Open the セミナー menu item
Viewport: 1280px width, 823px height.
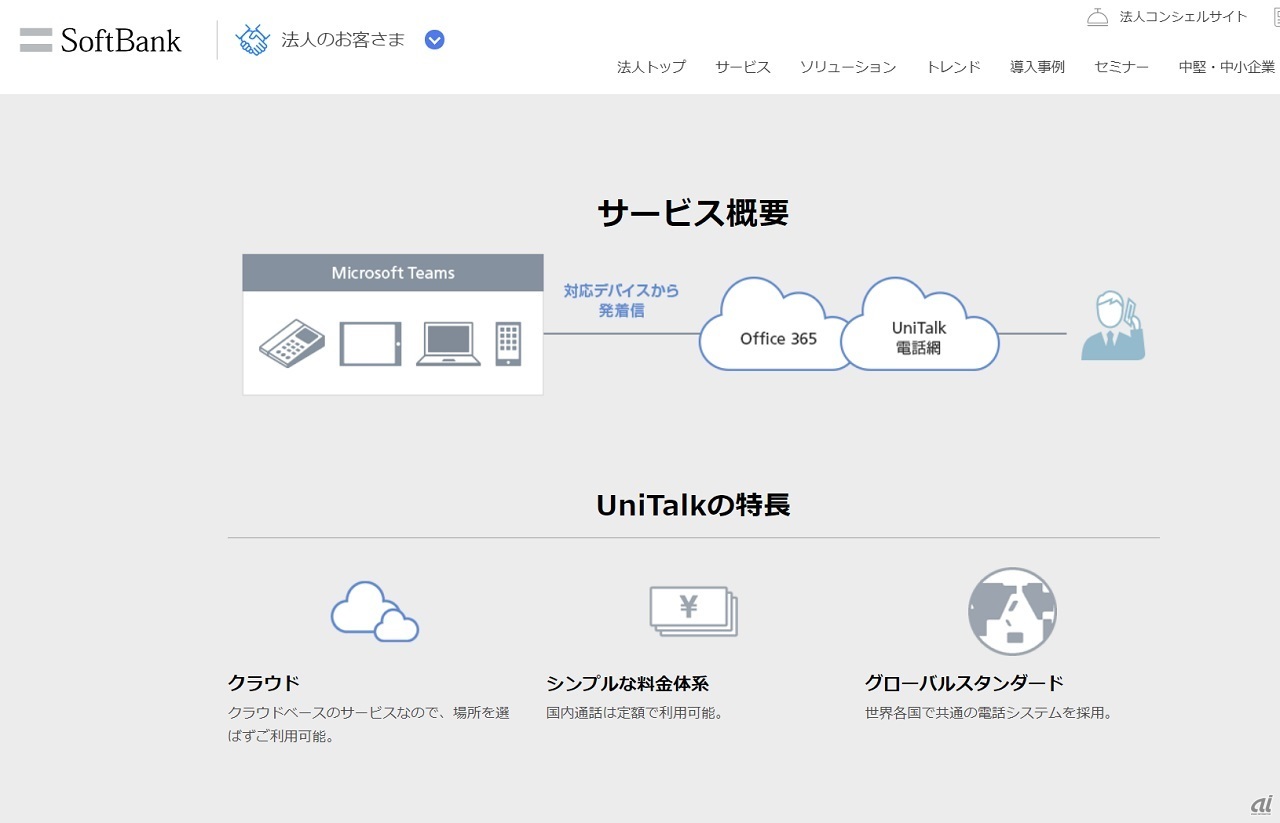pyautogui.click(x=1121, y=67)
